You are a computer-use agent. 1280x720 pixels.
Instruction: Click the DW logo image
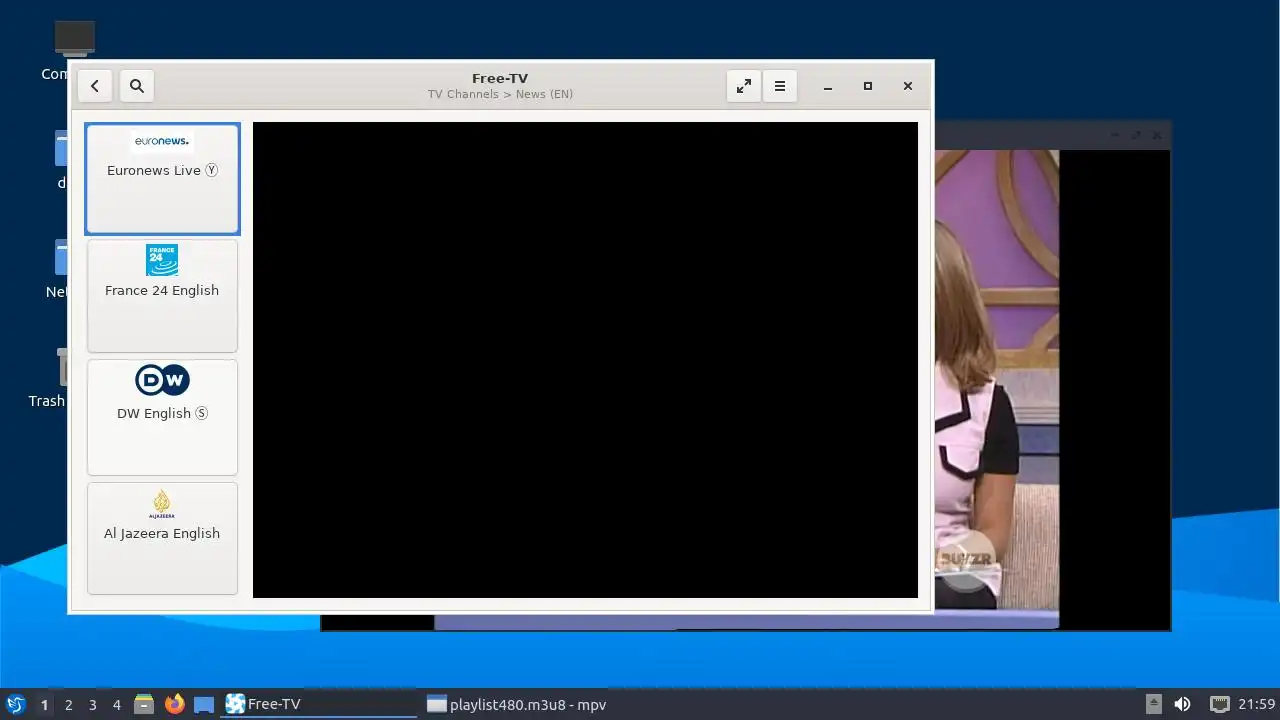pyautogui.click(x=162, y=380)
